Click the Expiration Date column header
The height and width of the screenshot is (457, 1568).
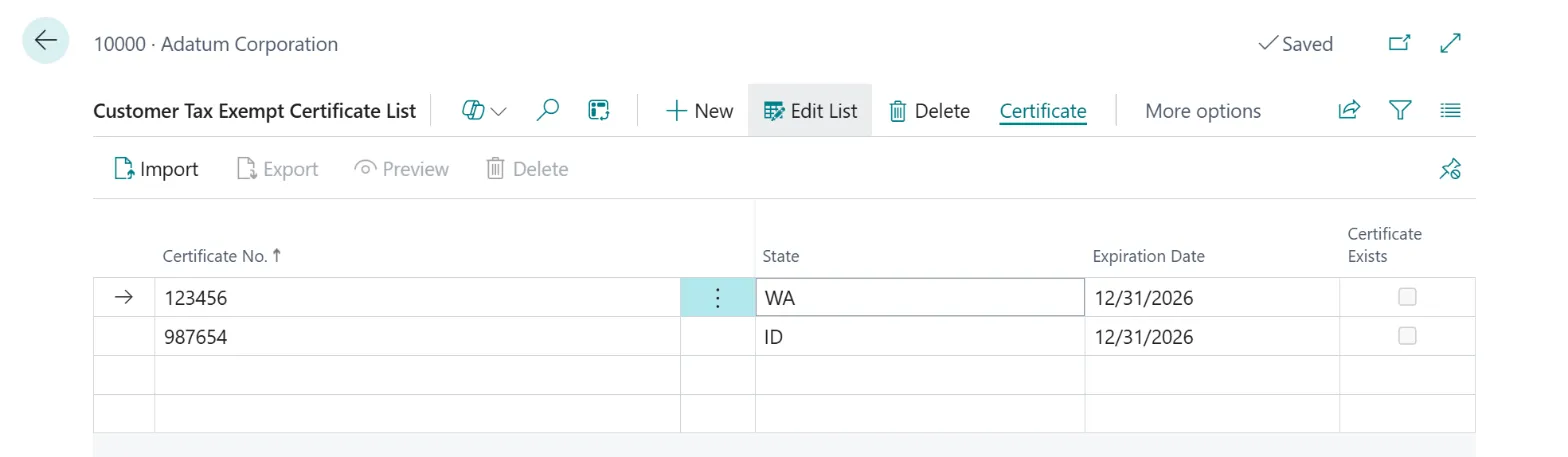(1148, 256)
